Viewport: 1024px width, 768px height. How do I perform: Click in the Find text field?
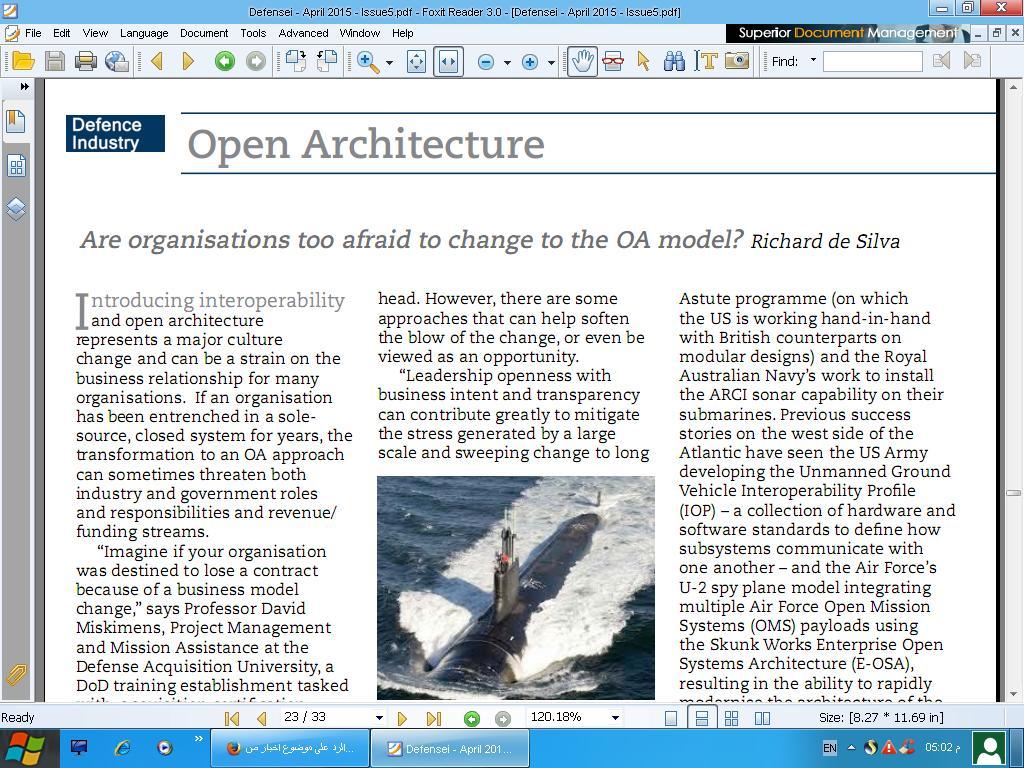(x=872, y=61)
